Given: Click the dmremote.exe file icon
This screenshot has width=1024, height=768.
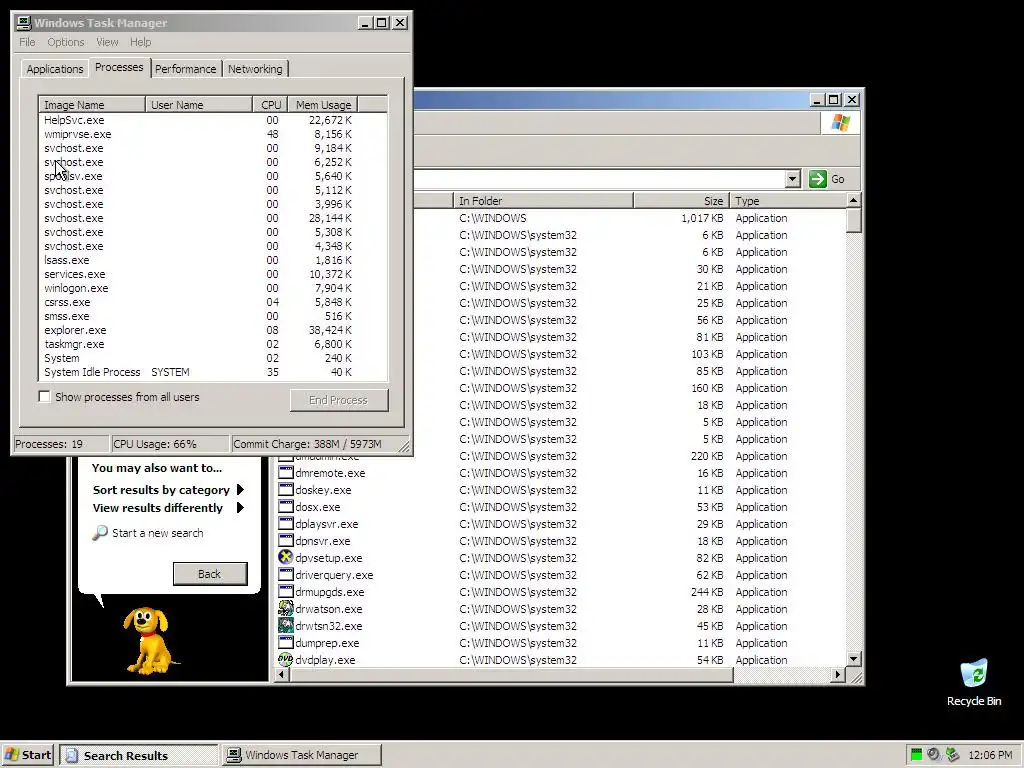Looking at the screenshot, I should 285,473.
